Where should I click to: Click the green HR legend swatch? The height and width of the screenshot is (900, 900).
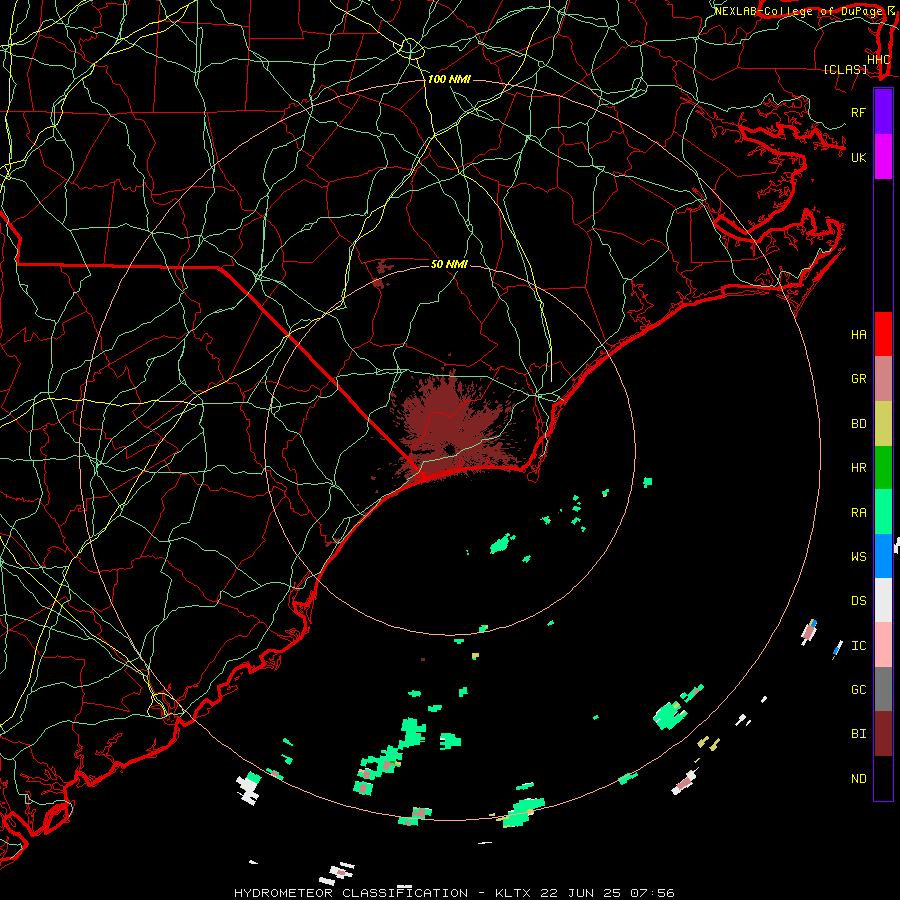[x=883, y=468]
